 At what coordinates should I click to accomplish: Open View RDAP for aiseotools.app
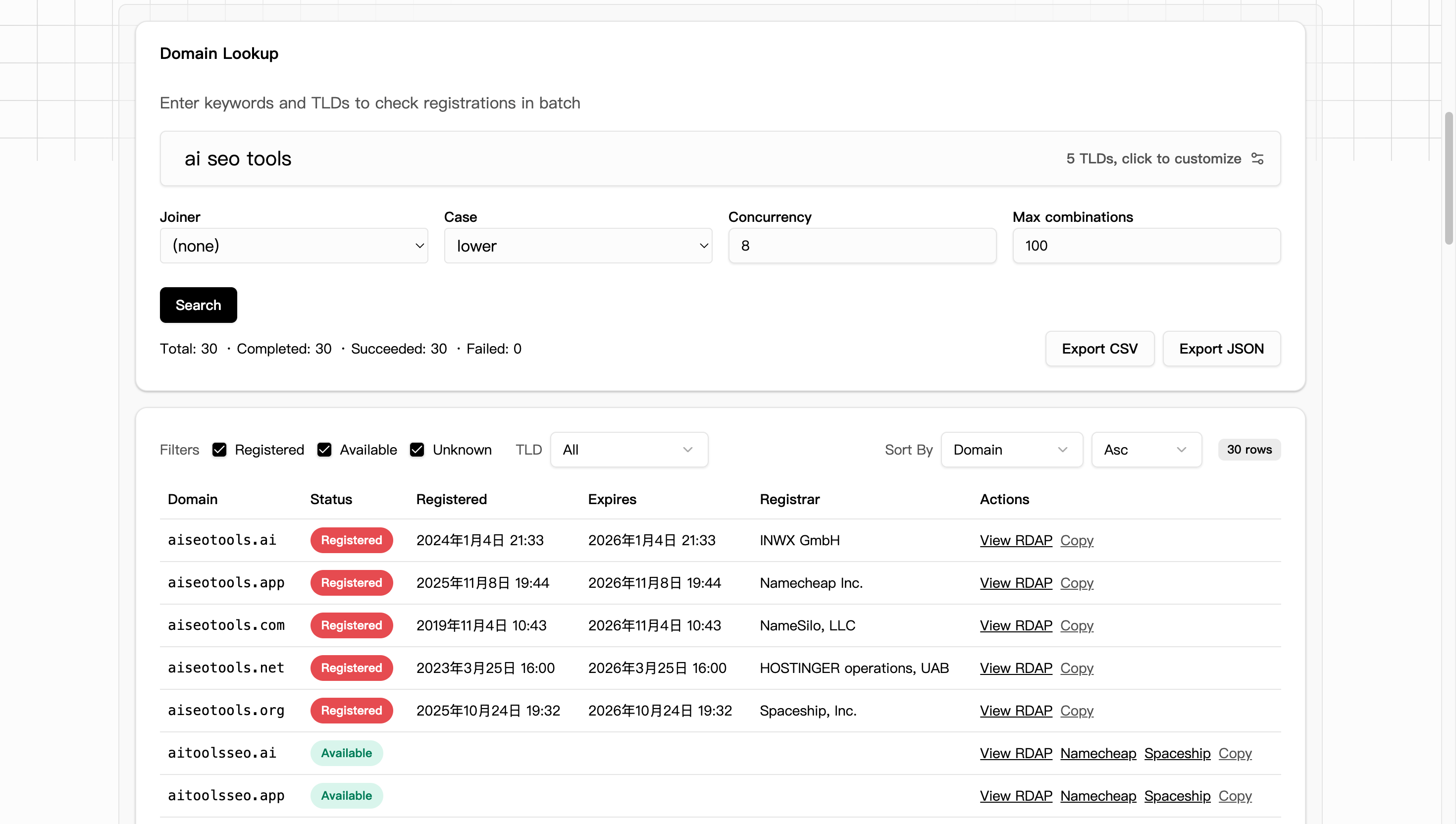[1016, 583]
